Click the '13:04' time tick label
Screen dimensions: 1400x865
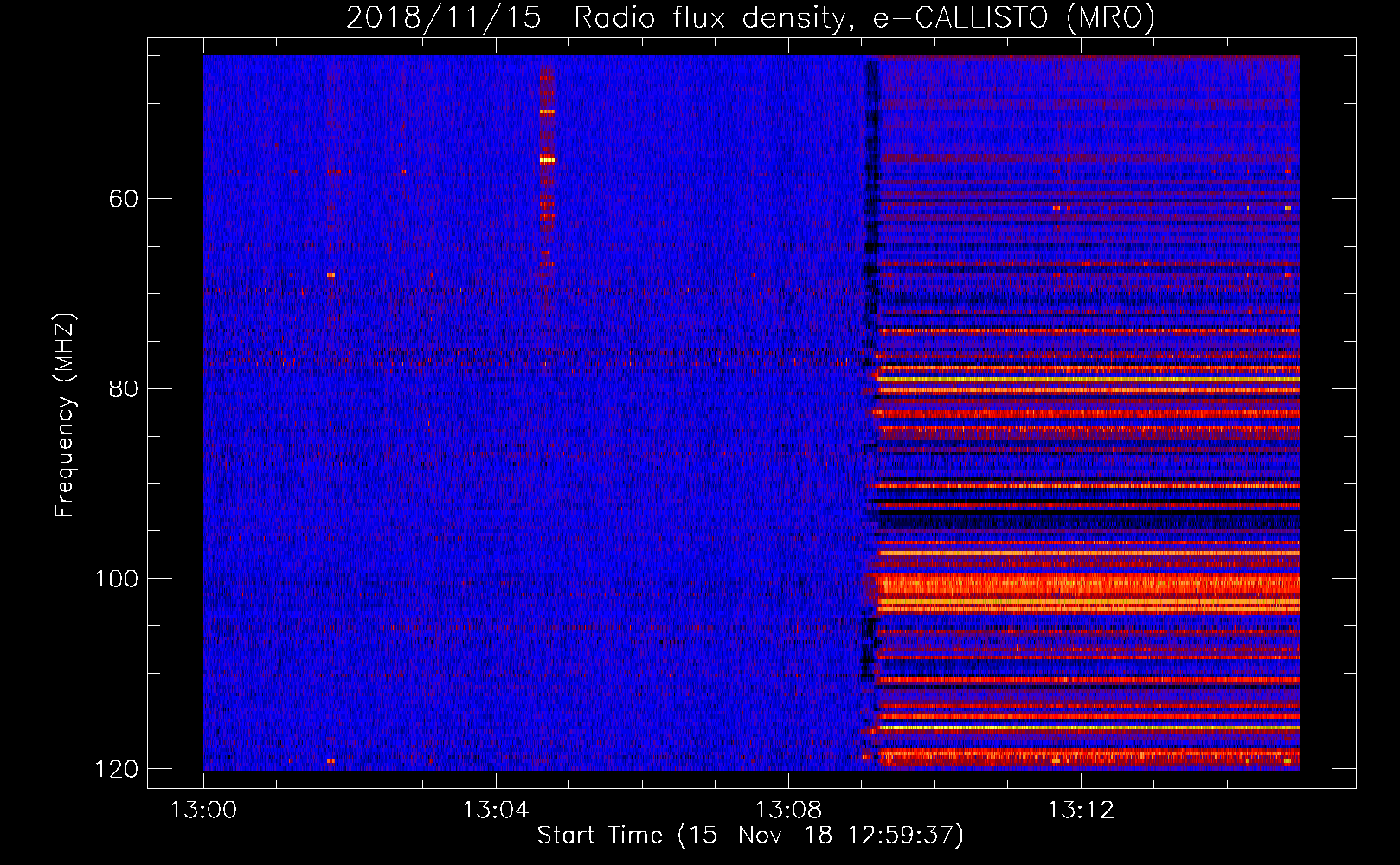495,811
